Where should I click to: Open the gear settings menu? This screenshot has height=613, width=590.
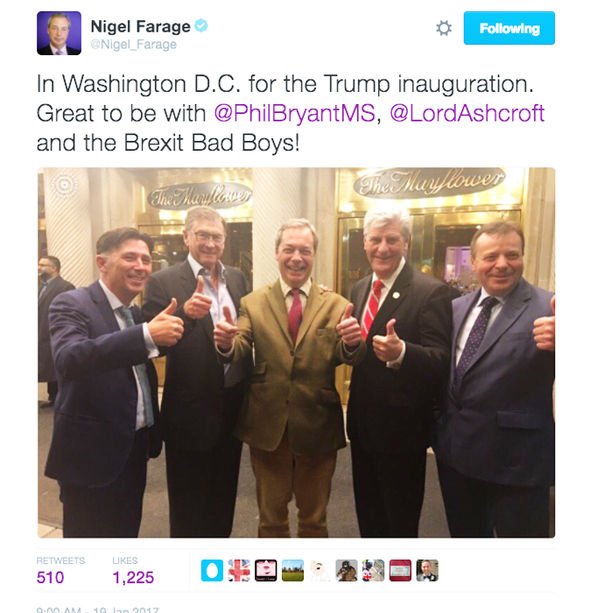[x=443, y=28]
